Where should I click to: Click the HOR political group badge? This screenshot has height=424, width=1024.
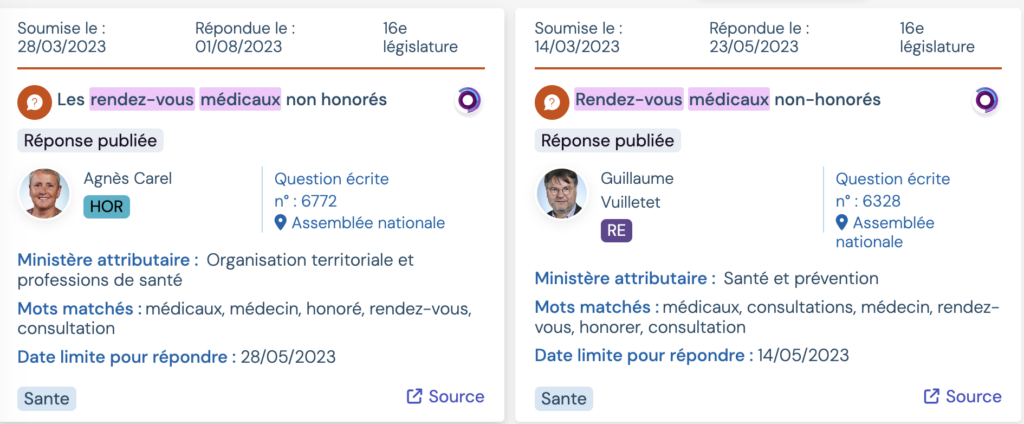point(106,207)
